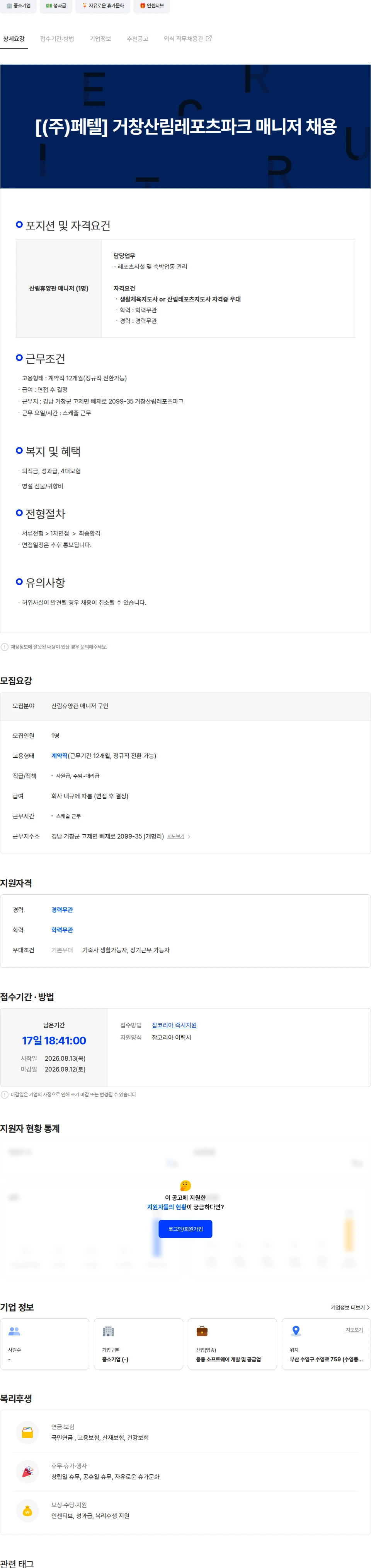371x1568 pixels.
Task: Click the 연금·보험 benefit icon
Action: pyautogui.click(x=27, y=1433)
